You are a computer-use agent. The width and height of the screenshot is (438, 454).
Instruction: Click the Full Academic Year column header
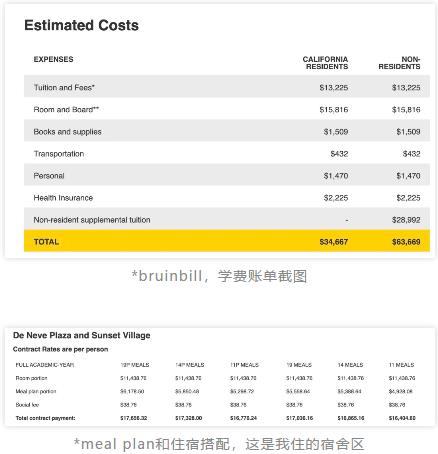pos(45,365)
